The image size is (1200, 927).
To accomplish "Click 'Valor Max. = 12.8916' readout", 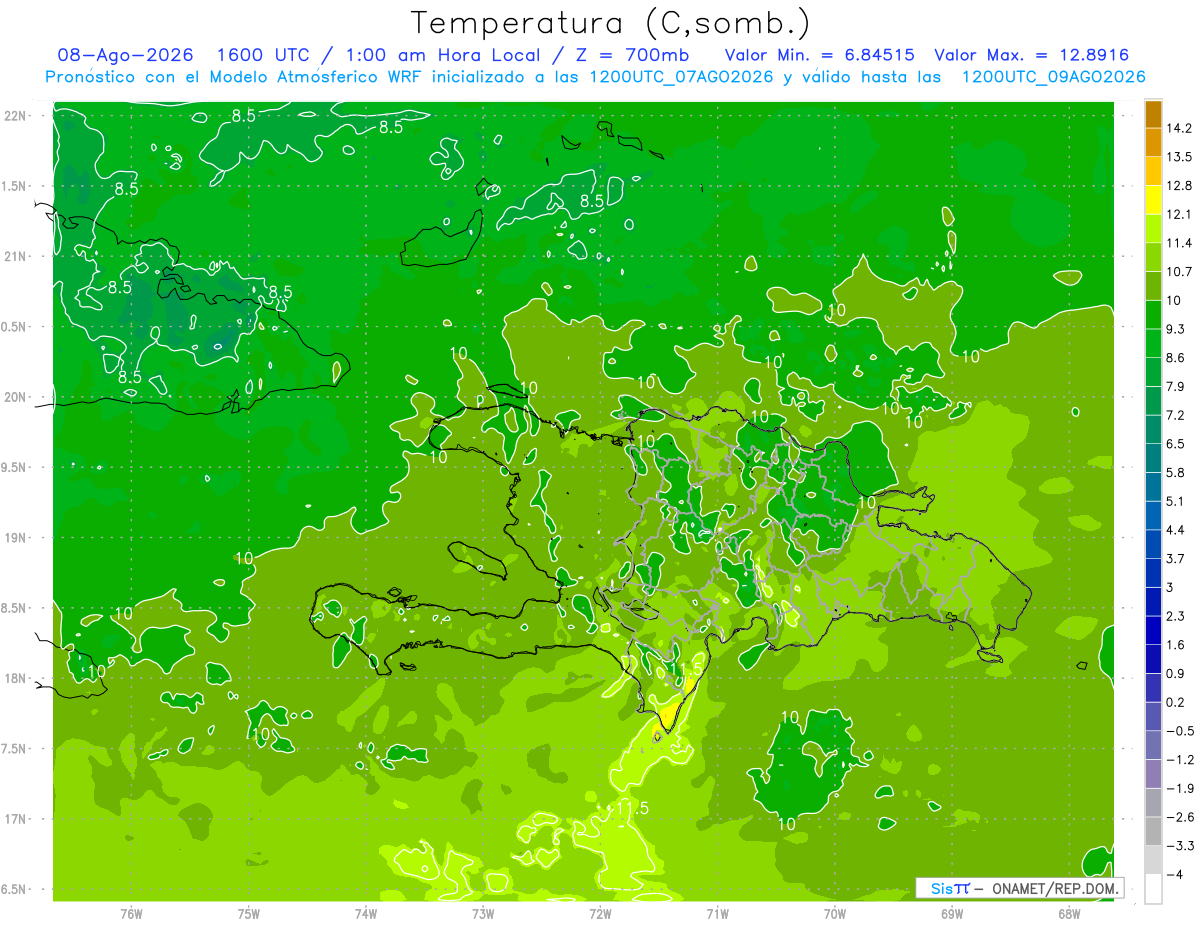I will pos(1031,55).
